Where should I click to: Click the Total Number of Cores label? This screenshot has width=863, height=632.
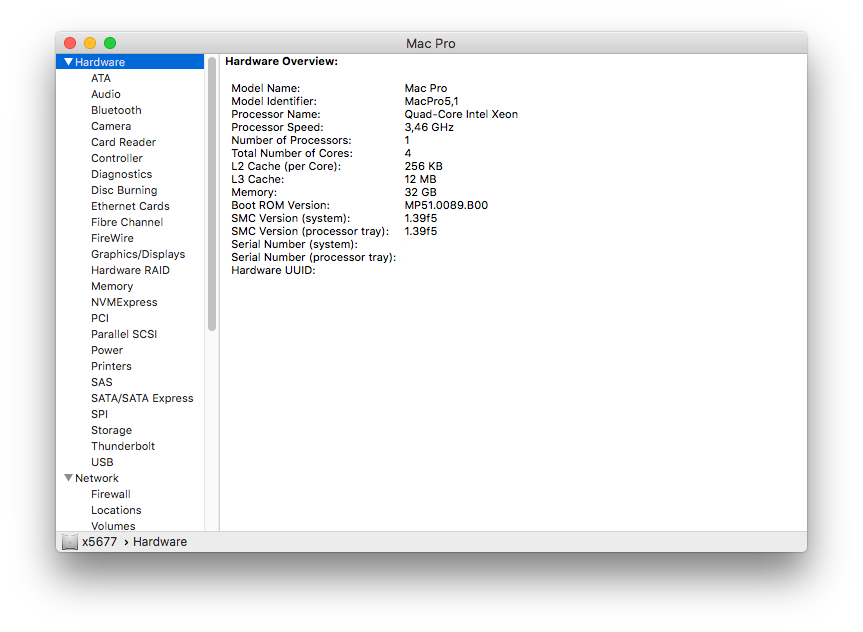[292, 153]
